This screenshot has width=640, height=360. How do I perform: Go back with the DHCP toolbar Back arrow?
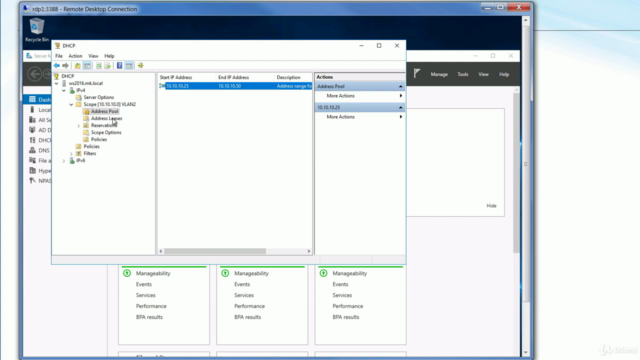[x=57, y=66]
